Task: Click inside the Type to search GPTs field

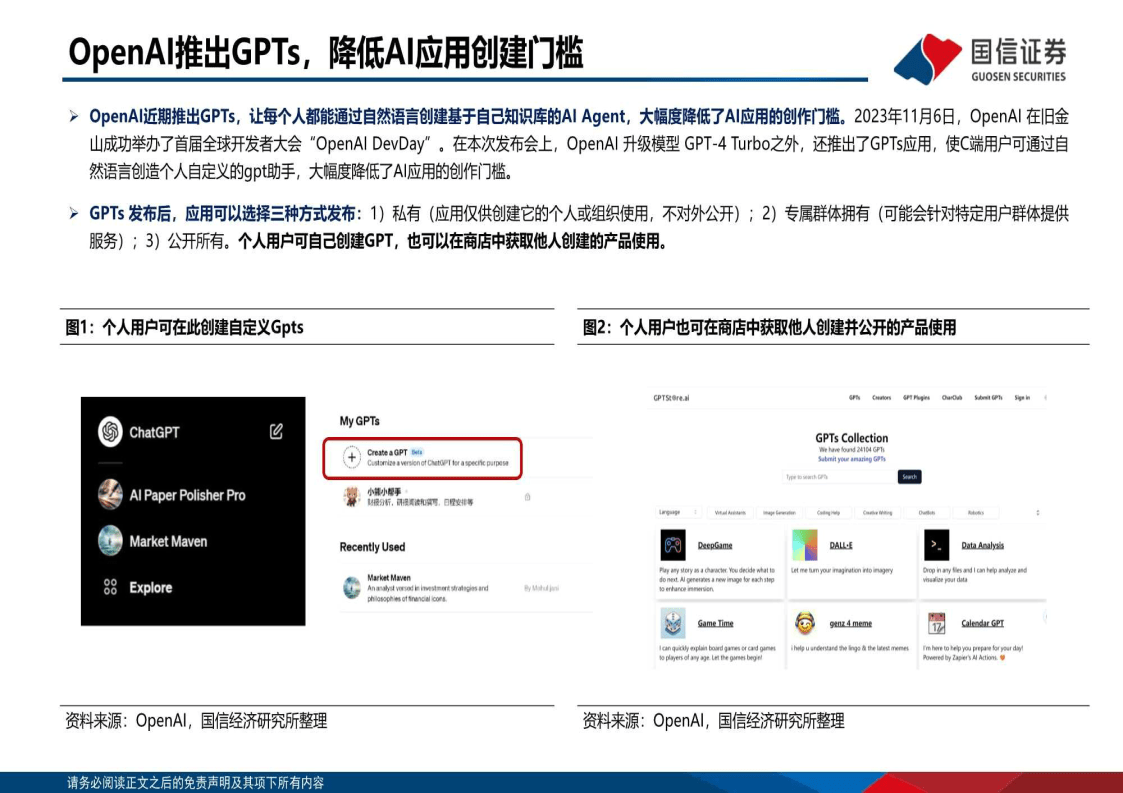Action: coord(837,477)
